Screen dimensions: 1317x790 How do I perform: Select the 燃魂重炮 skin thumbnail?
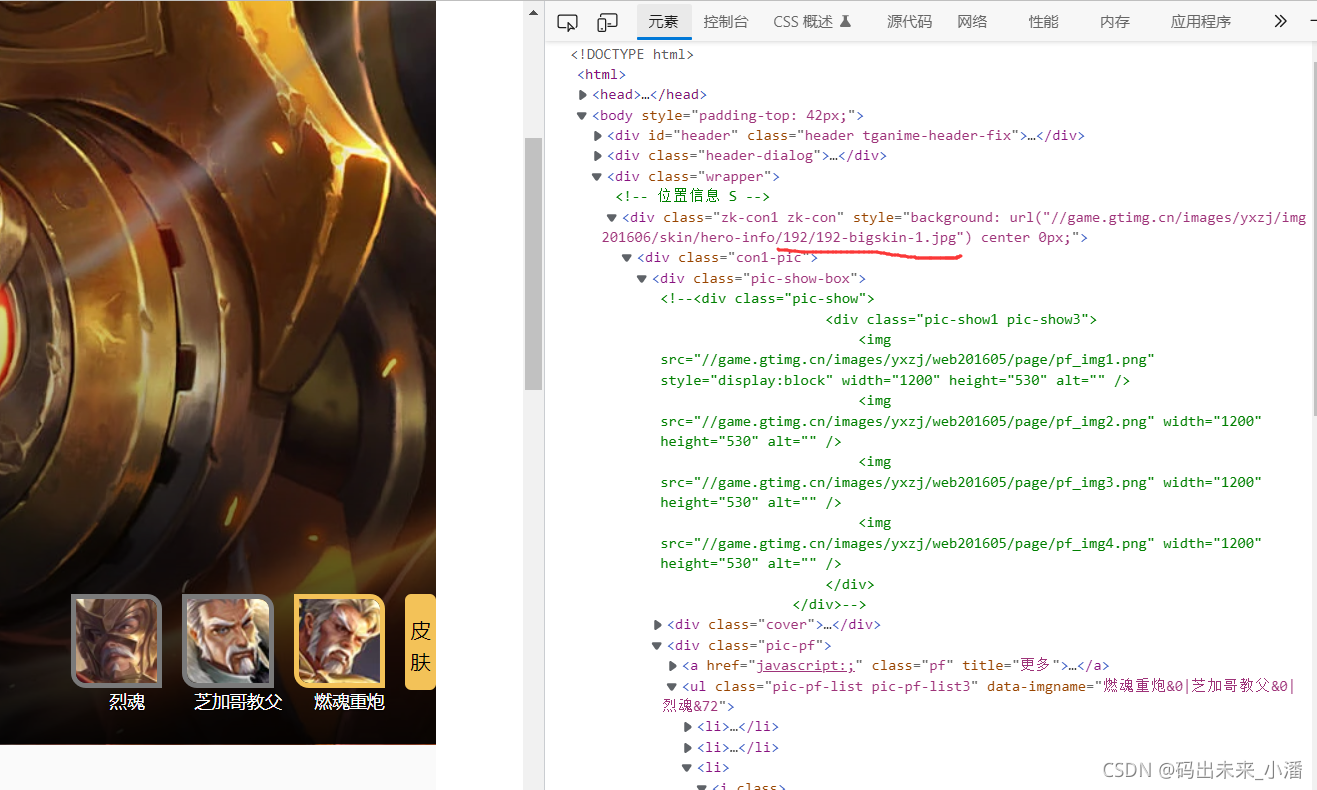[x=339, y=641]
